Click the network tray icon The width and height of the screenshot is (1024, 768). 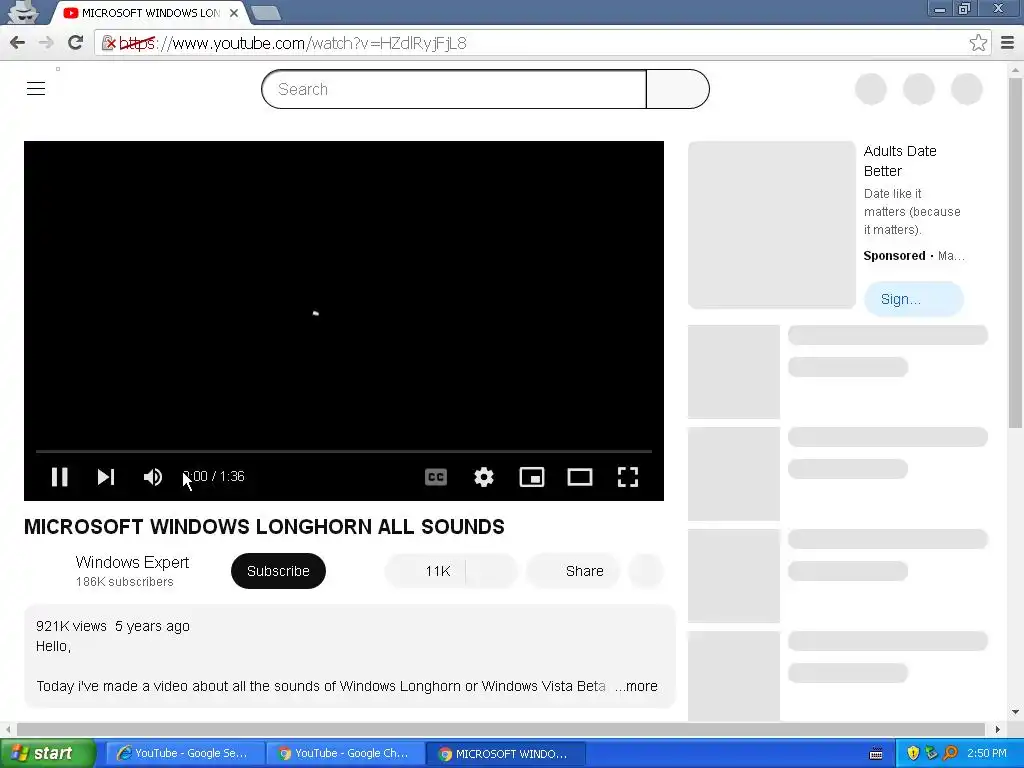[x=931, y=754]
